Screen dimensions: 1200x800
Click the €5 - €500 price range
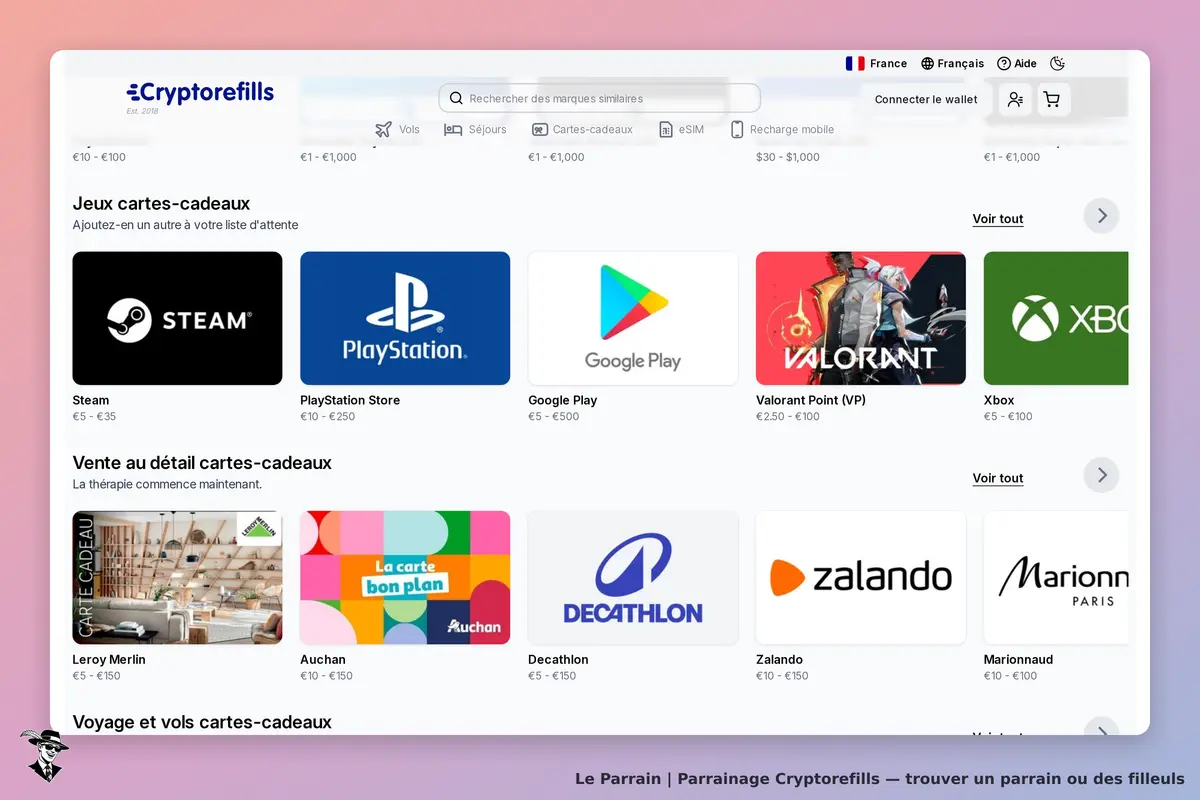[x=554, y=416]
